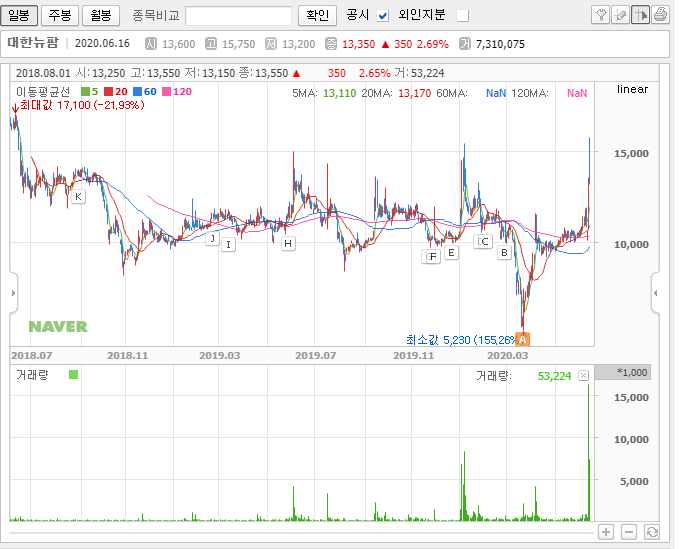
Task: Zoom out with the minus icon
Action: click(x=629, y=532)
